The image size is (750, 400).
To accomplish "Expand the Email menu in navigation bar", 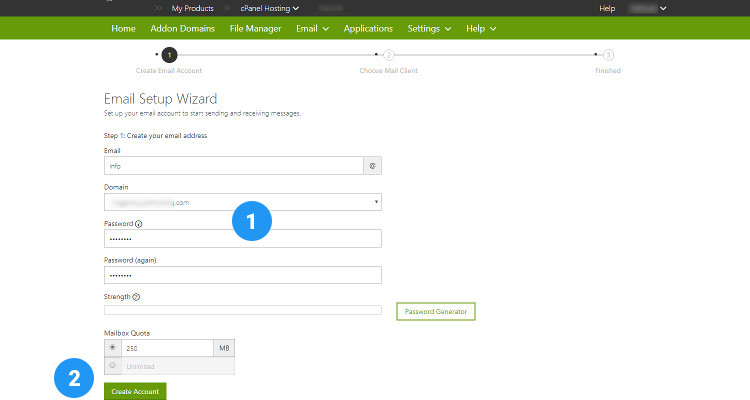I will coord(312,28).
